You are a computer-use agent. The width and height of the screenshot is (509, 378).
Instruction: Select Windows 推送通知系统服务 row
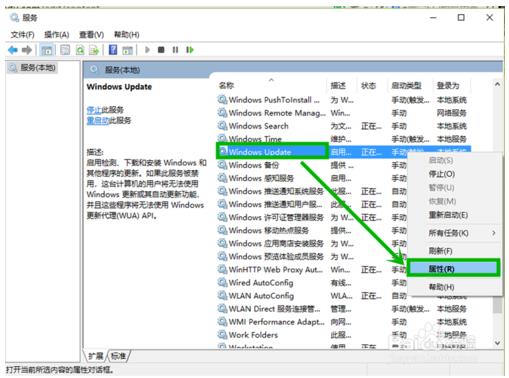312,191
